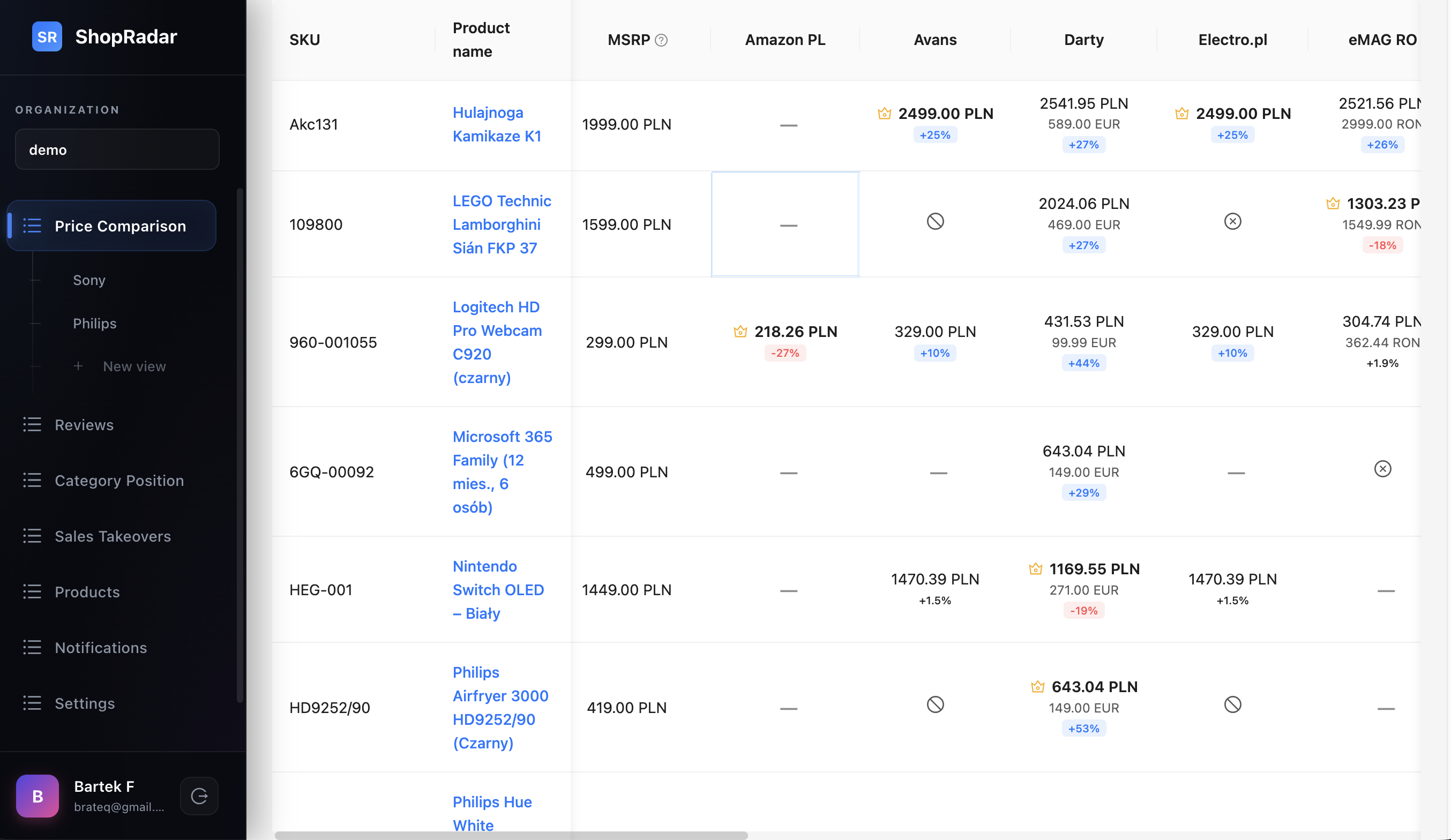Open Category Position in the sidebar

click(x=119, y=480)
